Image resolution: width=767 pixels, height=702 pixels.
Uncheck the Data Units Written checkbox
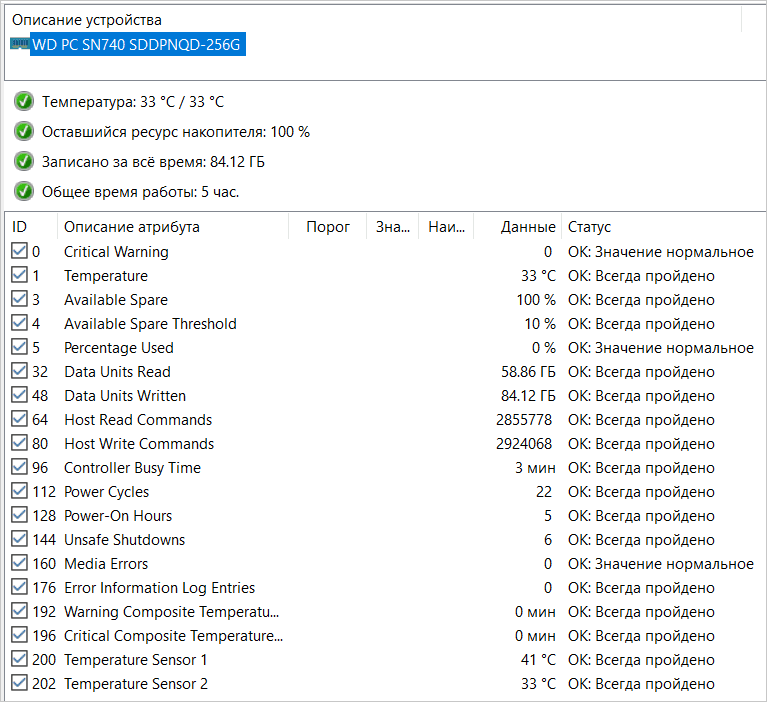coord(19,395)
